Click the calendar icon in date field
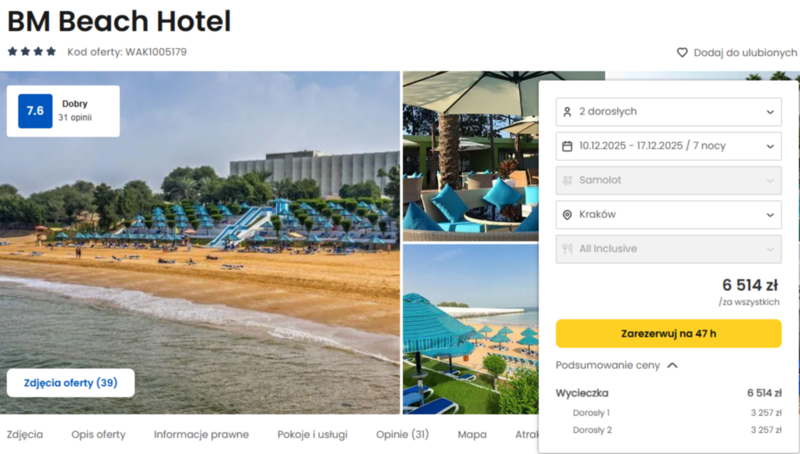 click(567, 146)
